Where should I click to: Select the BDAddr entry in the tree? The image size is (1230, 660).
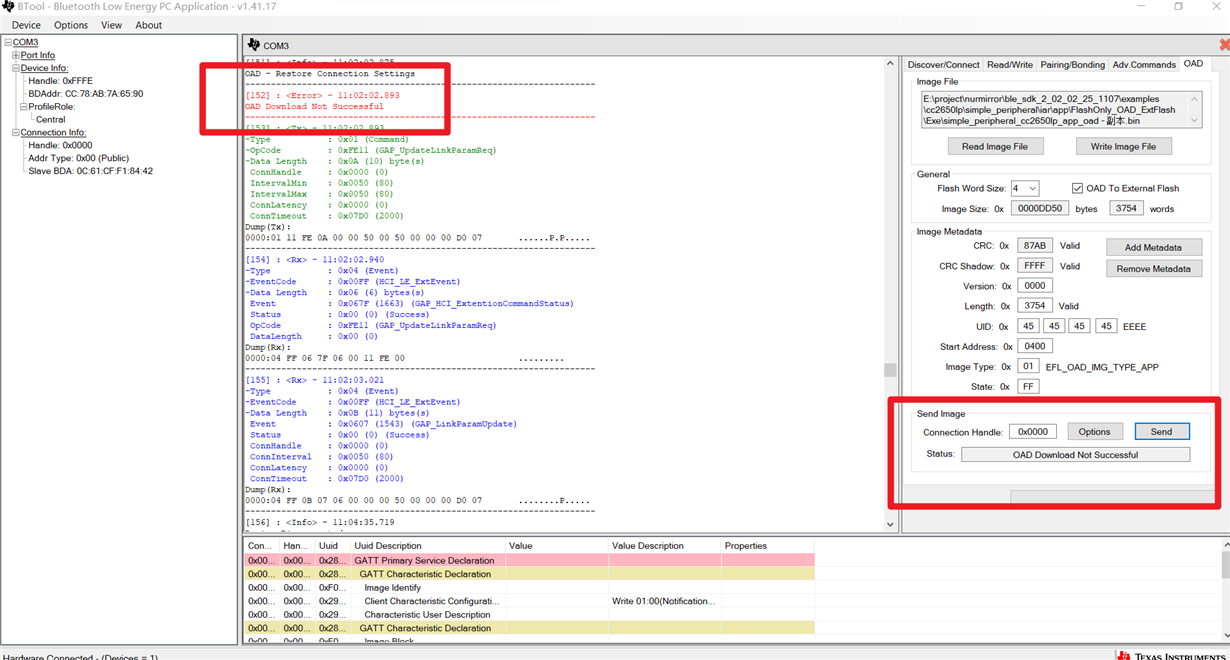[86, 94]
